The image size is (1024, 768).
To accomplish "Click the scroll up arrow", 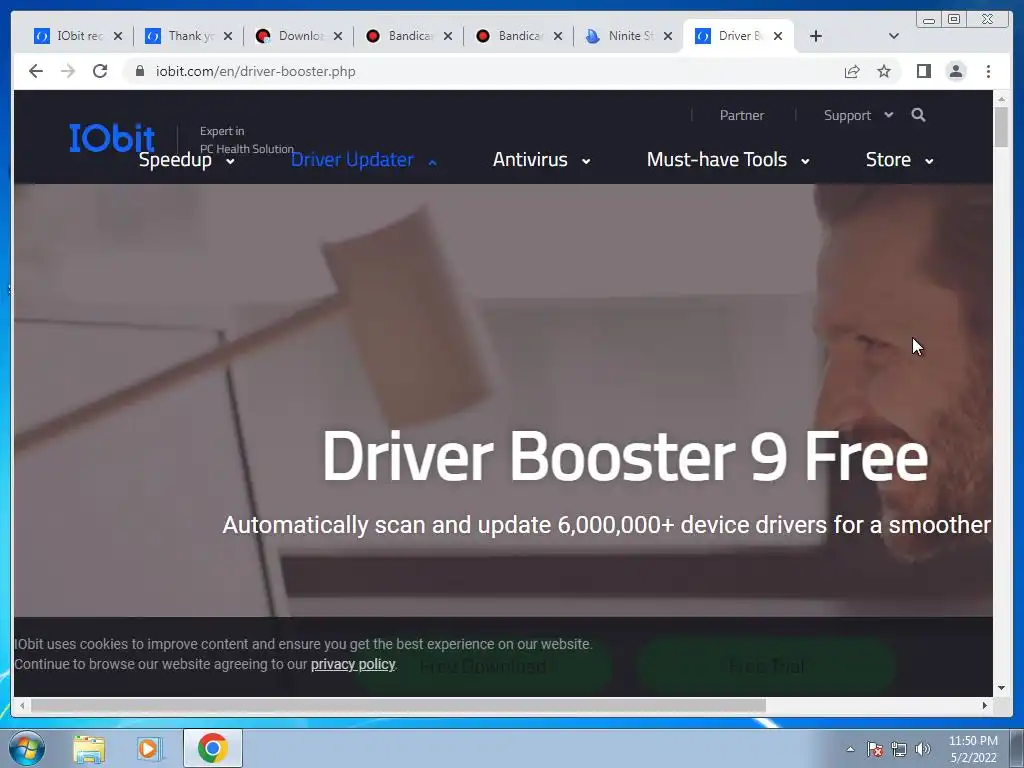I will [x=1001, y=99].
